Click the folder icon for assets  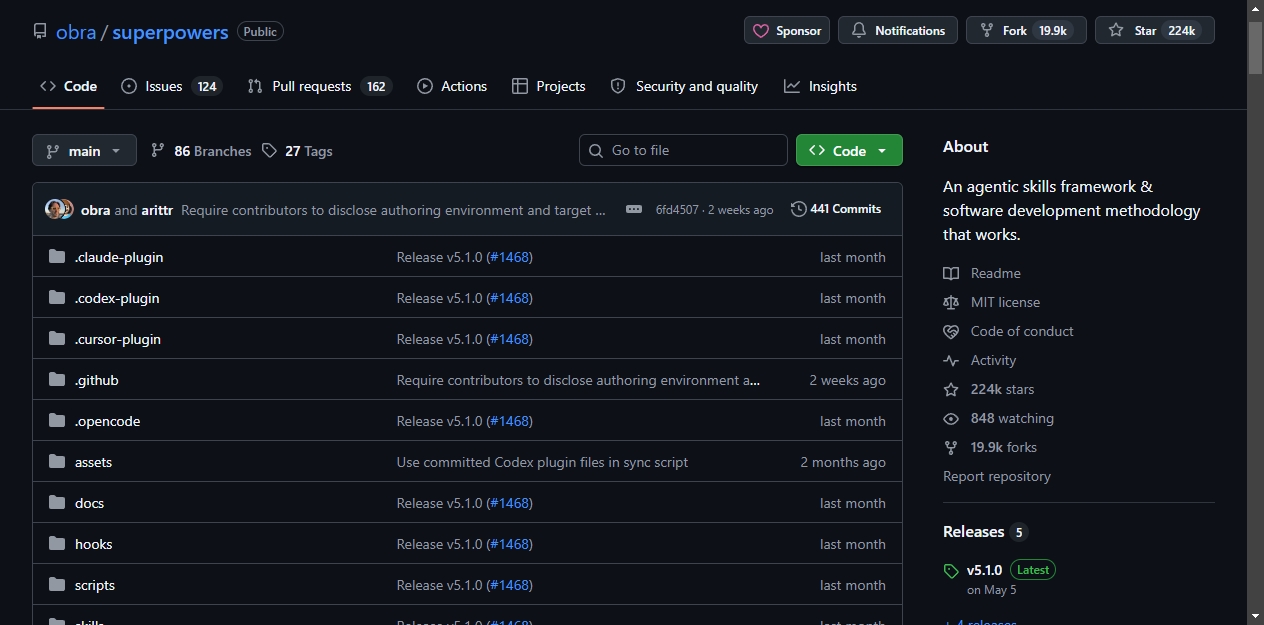(57, 462)
